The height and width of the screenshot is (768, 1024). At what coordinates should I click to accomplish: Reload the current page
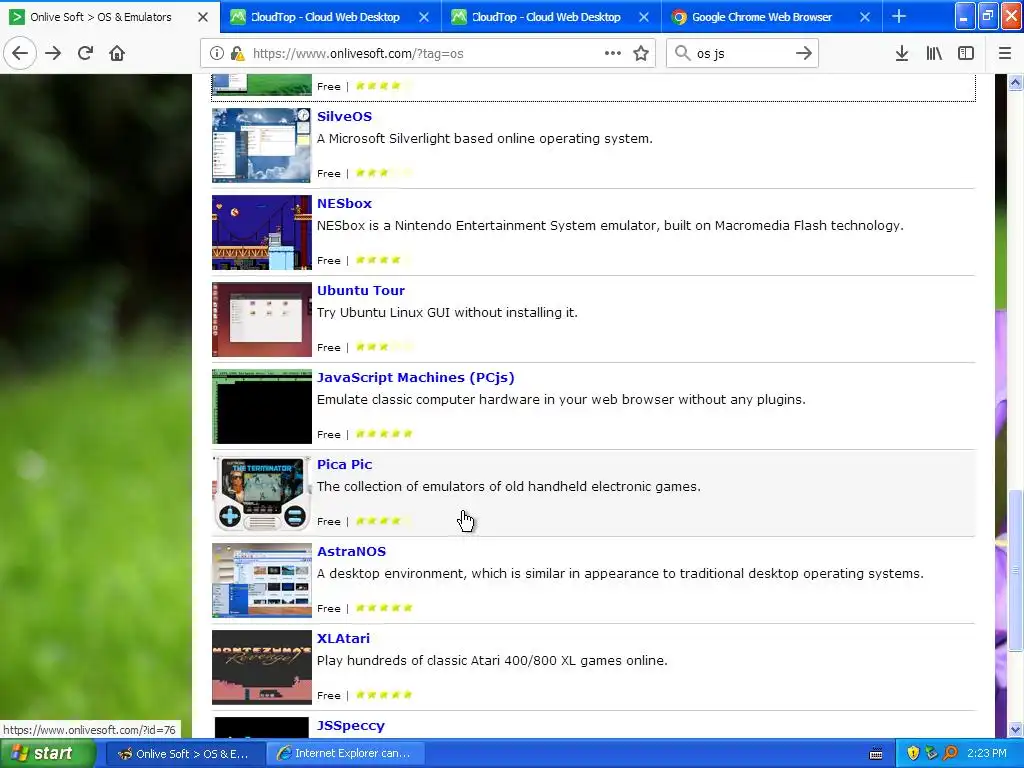click(85, 54)
